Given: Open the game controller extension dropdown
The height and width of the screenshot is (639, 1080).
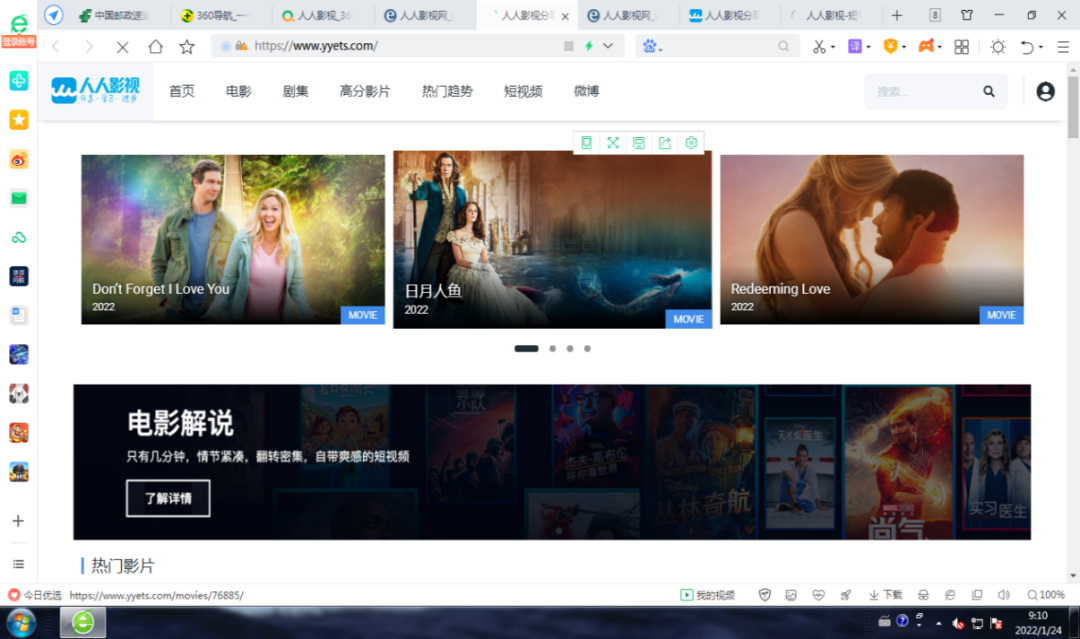Looking at the screenshot, I should pyautogui.click(x=930, y=46).
